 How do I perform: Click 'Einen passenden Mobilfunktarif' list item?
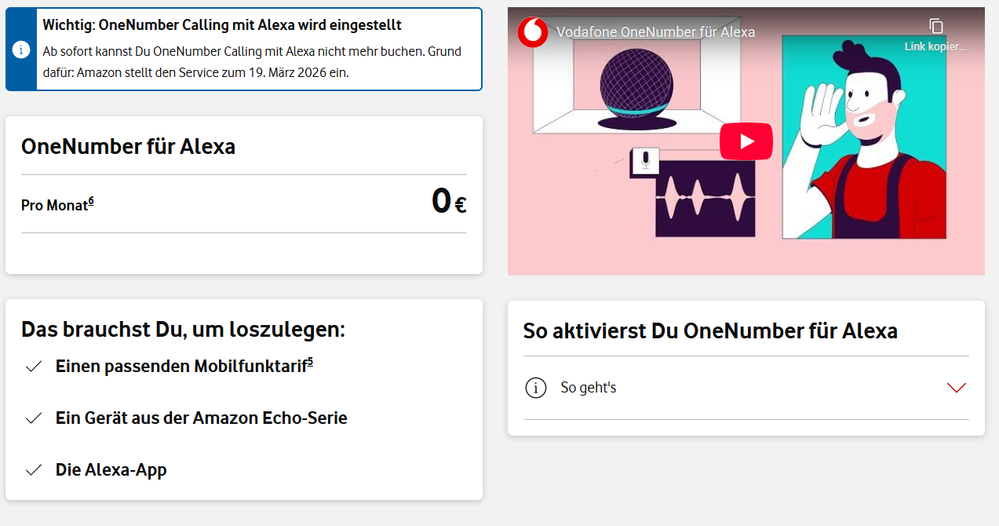click(x=182, y=366)
